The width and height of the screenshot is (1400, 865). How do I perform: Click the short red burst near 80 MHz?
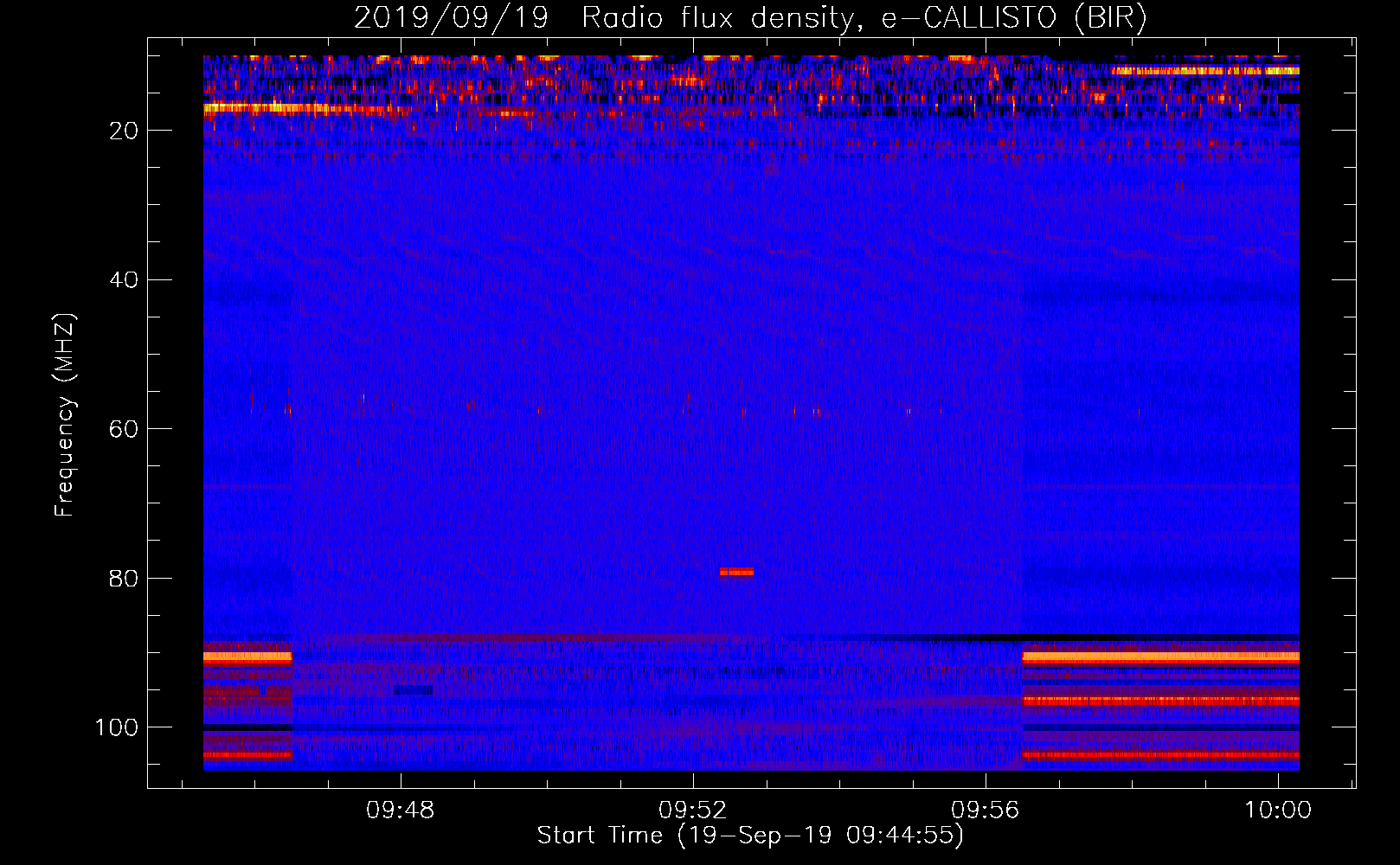(x=736, y=572)
